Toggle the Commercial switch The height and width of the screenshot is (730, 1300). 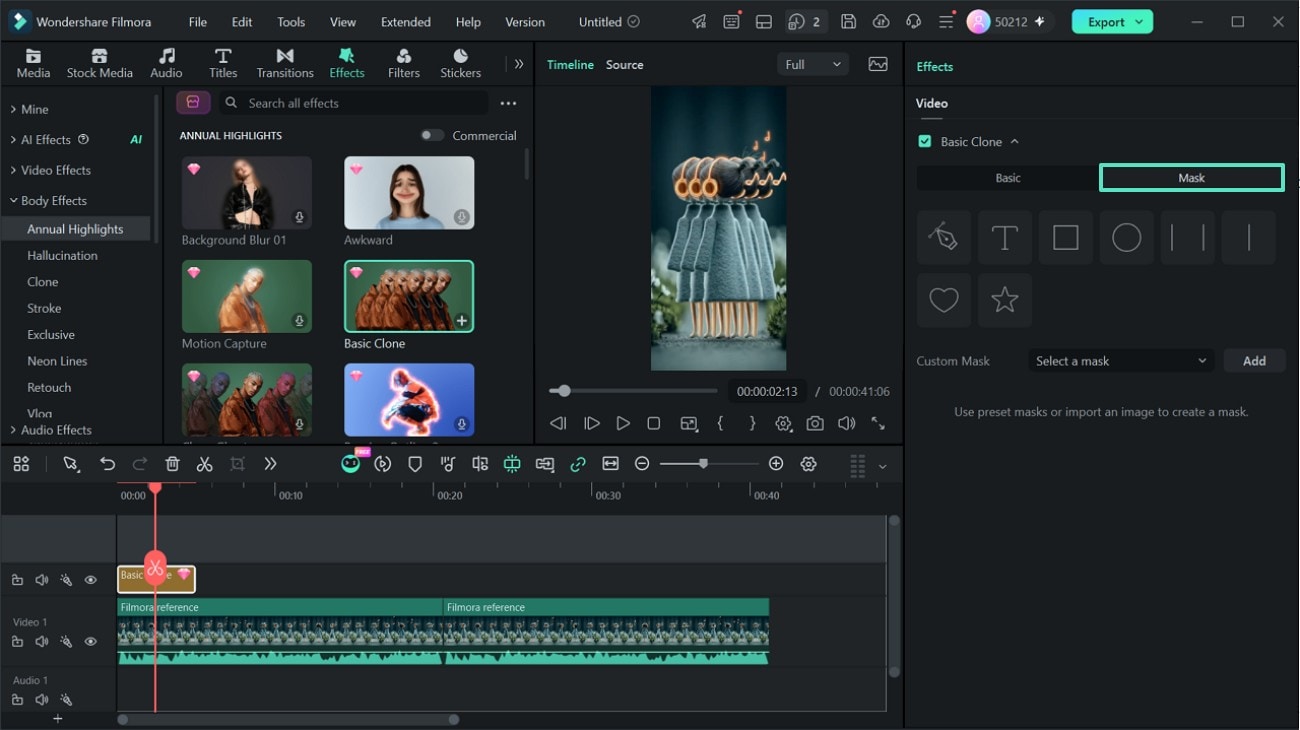[432, 136]
